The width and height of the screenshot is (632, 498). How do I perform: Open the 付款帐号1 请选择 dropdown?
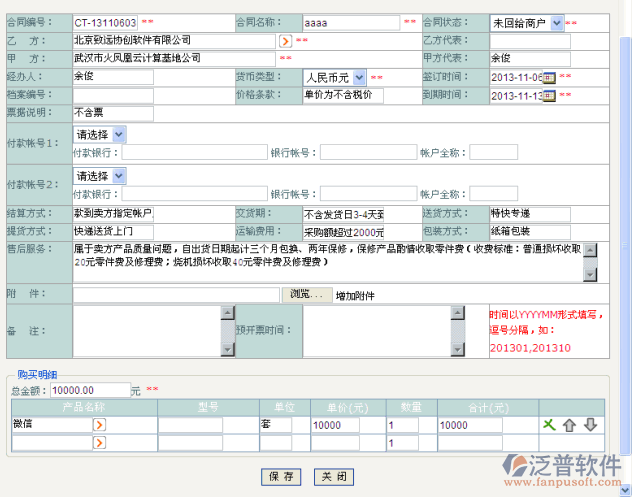click(x=119, y=133)
